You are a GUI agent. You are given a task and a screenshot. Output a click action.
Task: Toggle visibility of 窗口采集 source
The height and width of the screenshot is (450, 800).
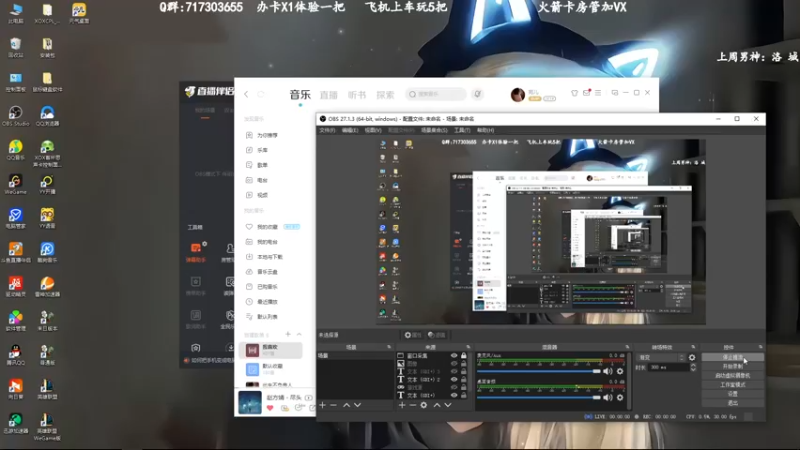click(454, 356)
